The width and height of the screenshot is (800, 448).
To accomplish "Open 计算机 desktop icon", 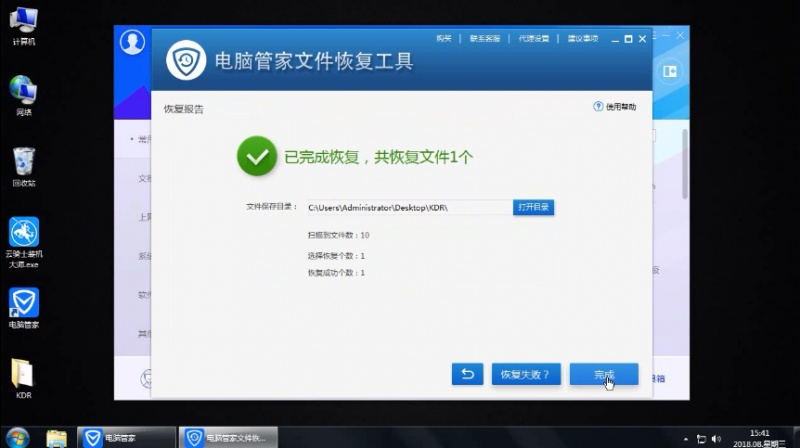I will (23, 27).
